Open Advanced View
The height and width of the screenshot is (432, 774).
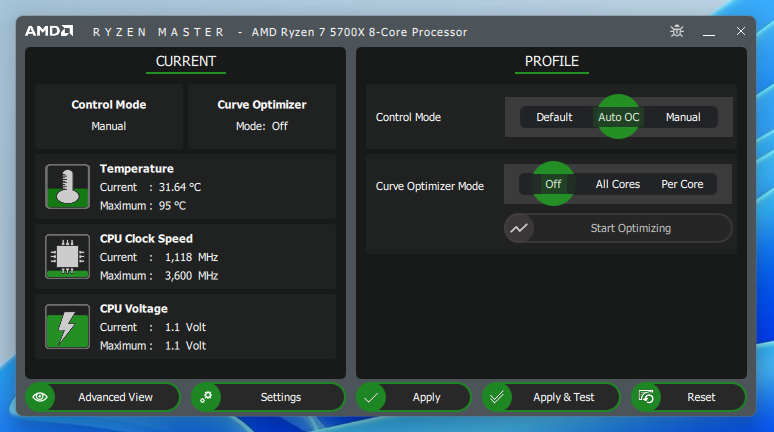103,397
